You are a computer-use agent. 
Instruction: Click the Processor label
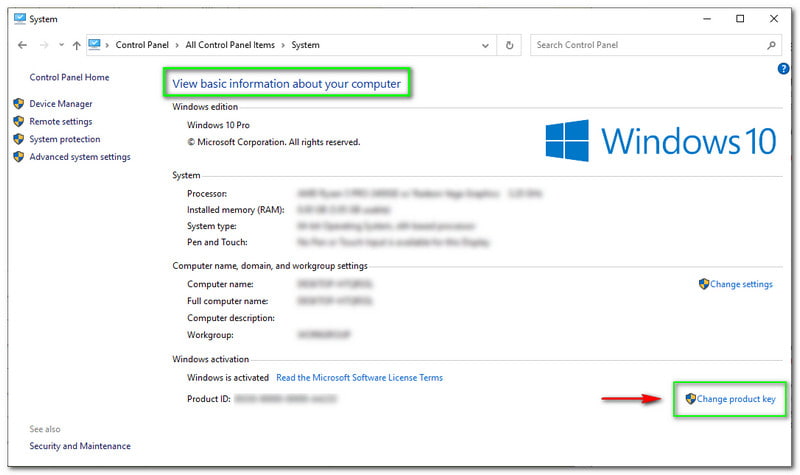pos(207,194)
